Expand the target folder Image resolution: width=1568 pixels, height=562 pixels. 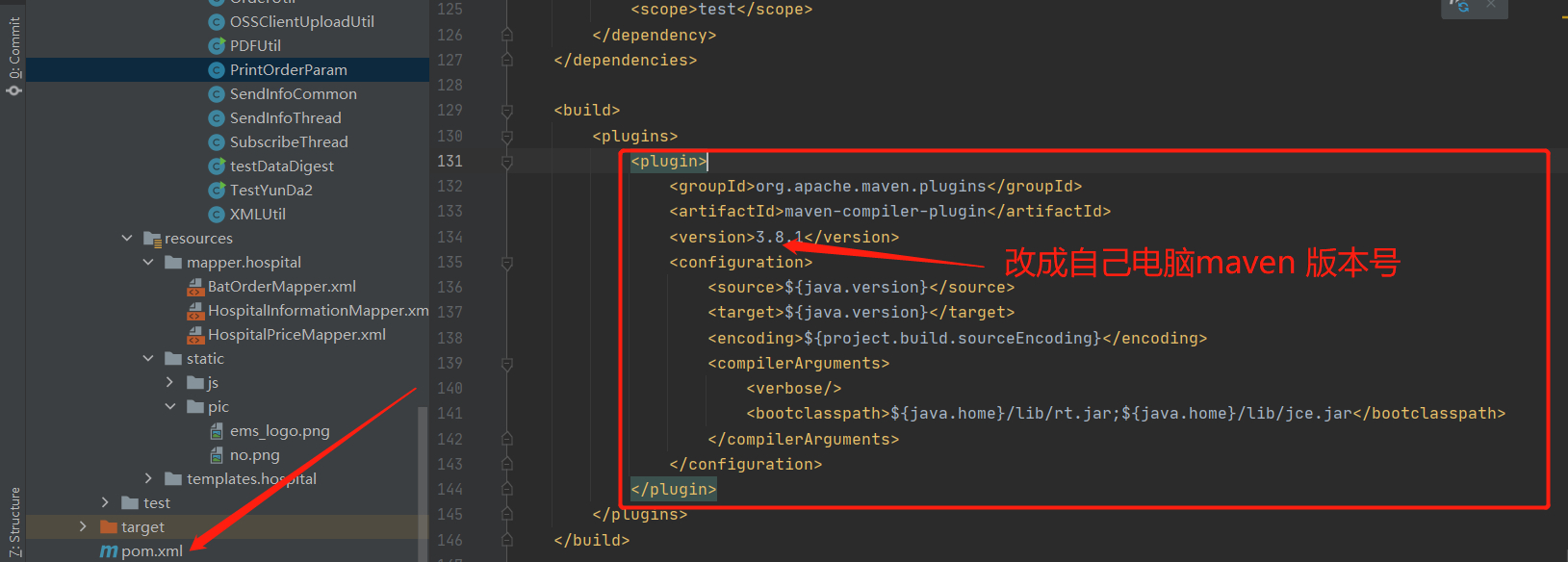[x=83, y=526]
